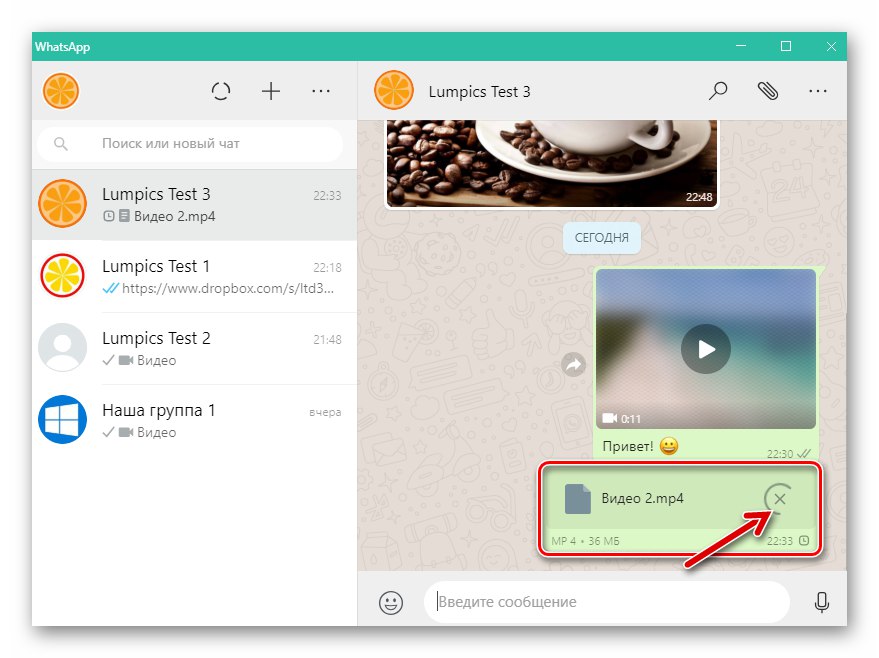Viewport: 879px width, 658px height.
Task: Forward the video with the arrow icon
Action: click(x=573, y=365)
